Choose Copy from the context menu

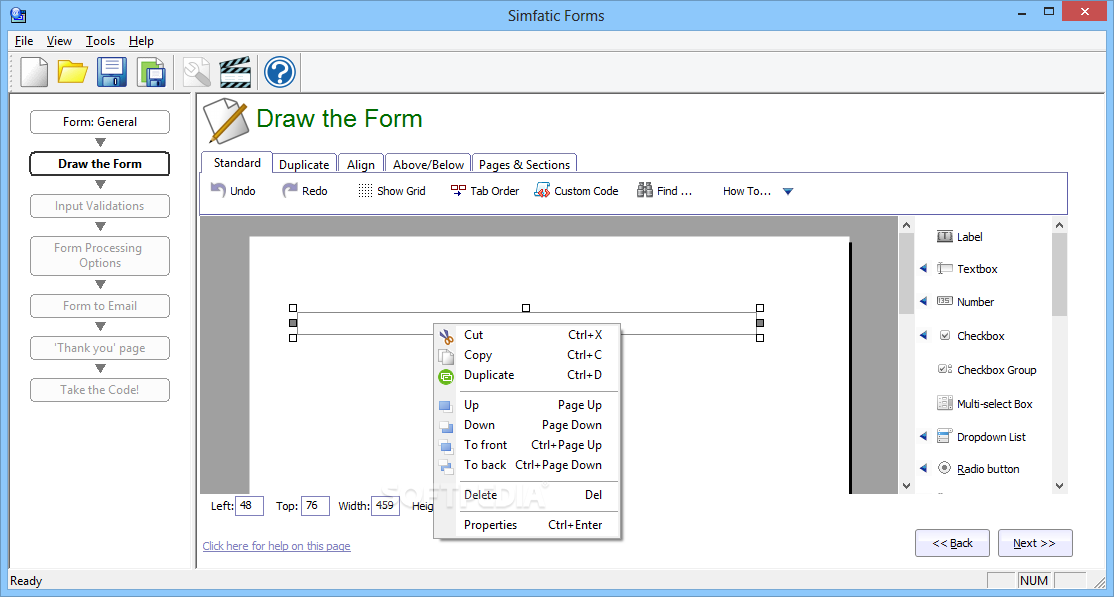tap(527, 355)
